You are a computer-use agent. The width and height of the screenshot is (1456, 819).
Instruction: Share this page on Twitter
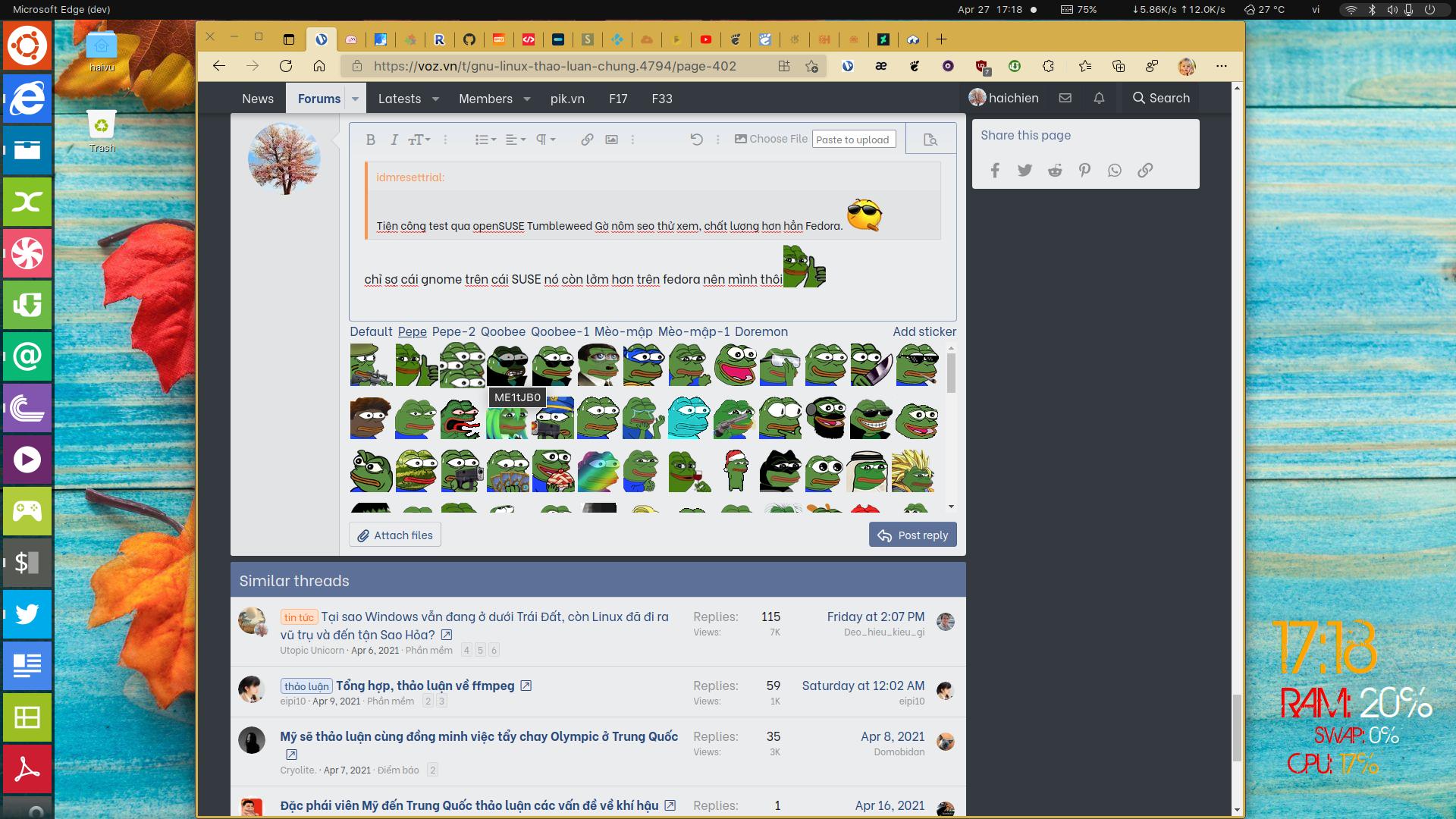pyautogui.click(x=1025, y=171)
